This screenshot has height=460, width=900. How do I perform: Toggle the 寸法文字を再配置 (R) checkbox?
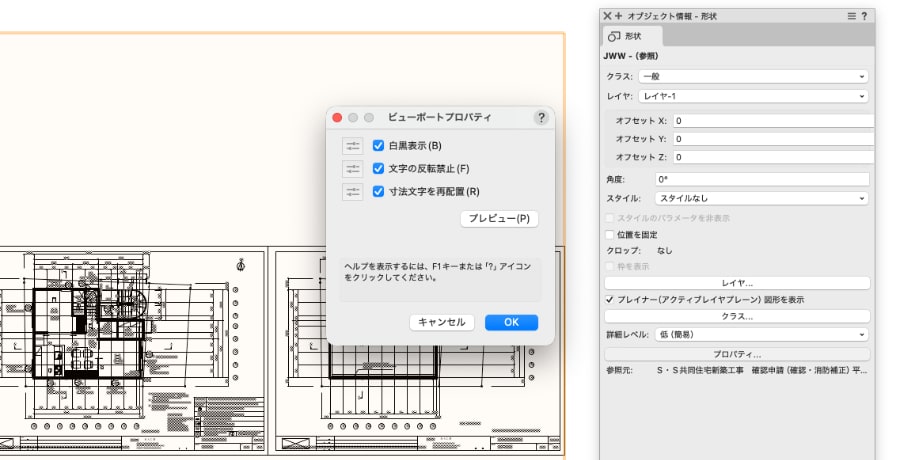[x=378, y=192]
